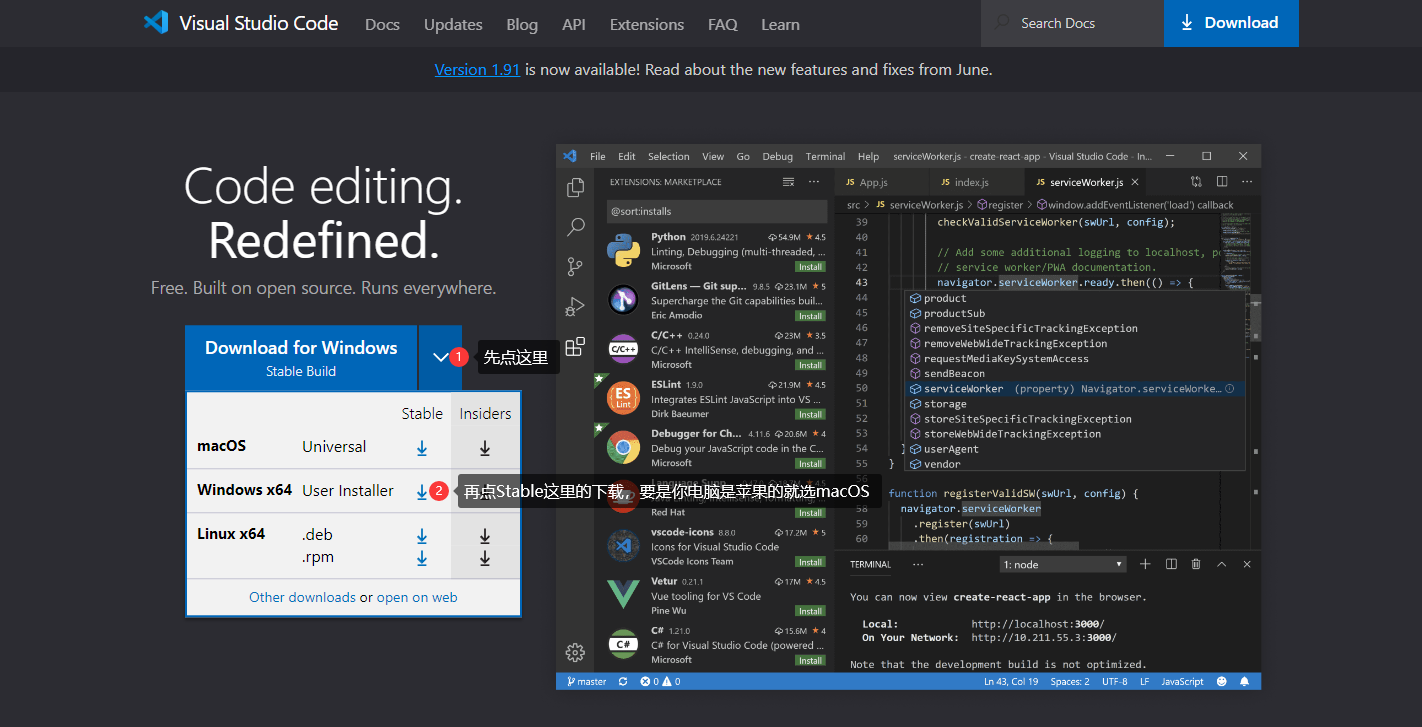Click the Visual Studio Code logo icon in header
Screen dimensions: 1422x727
tap(155, 23)
